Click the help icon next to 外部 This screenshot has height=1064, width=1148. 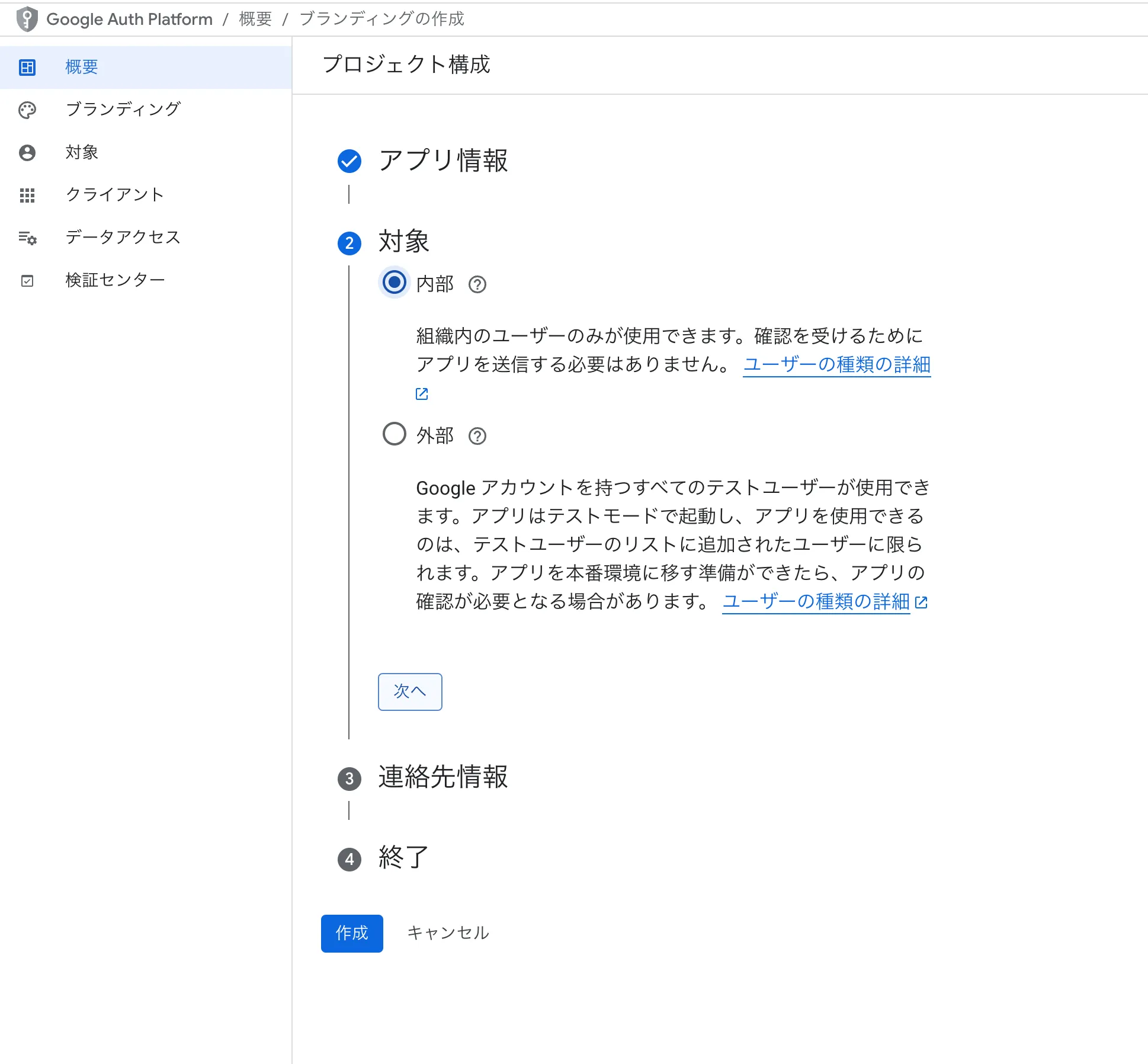click(477, 436)
